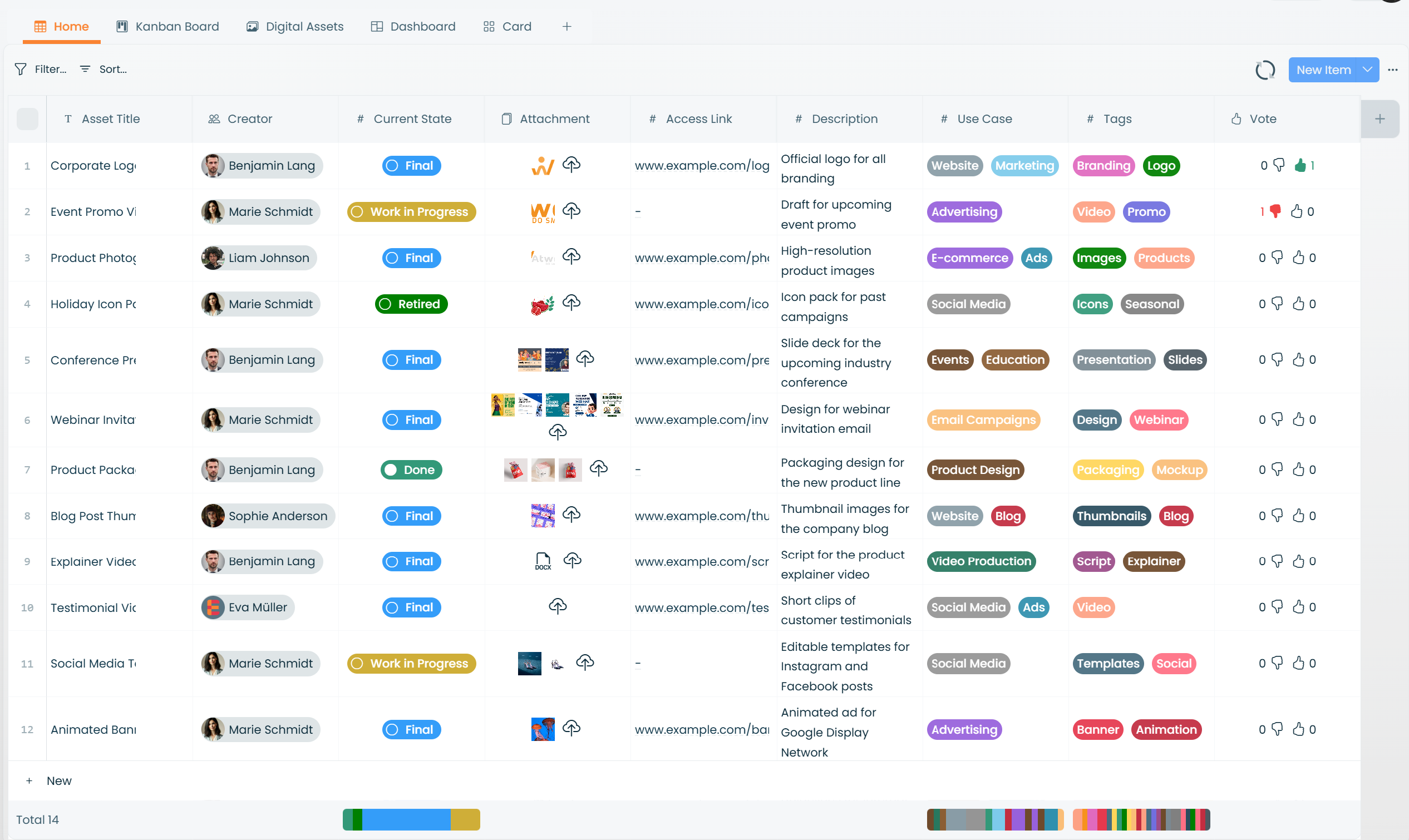Screen dimensions: 1409x840
Task: Toggle the Final state of Corporate Logo
Action: coord(412,165)
